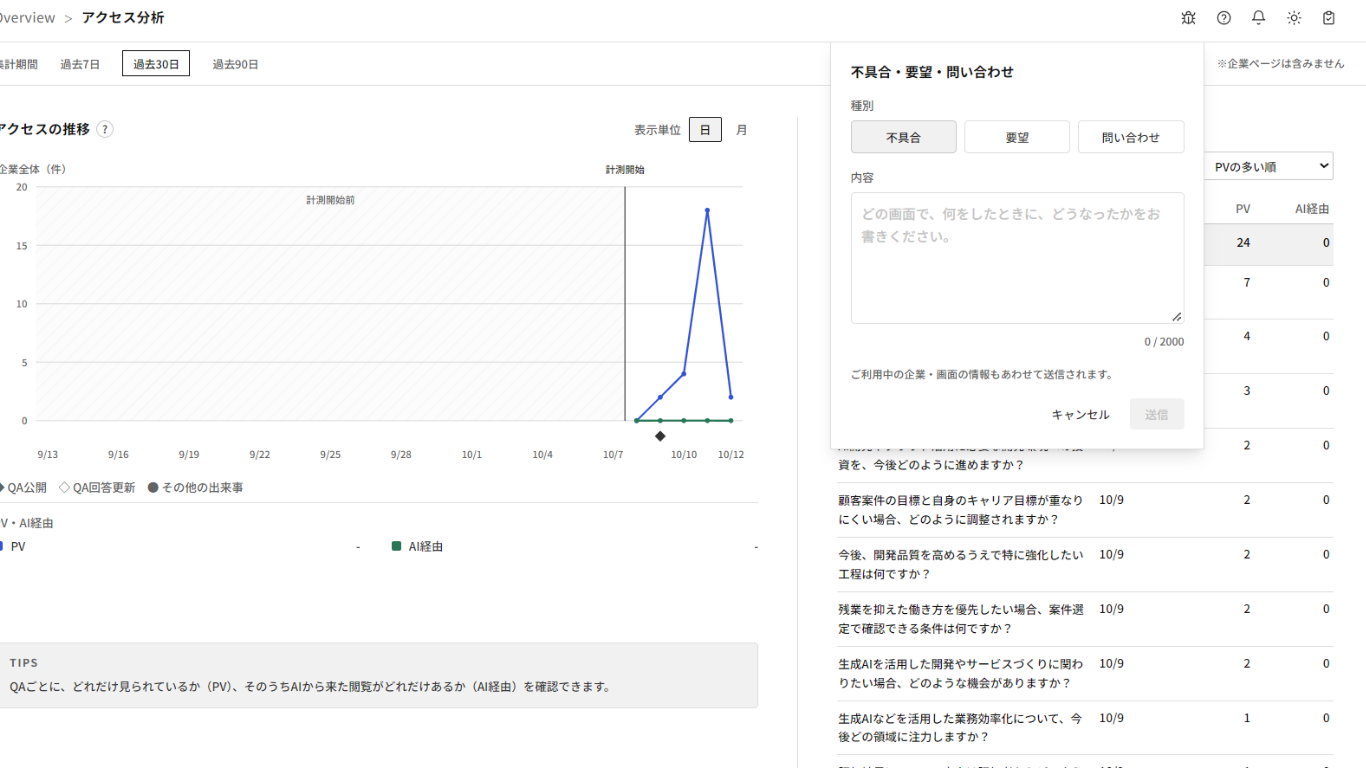Toggle the PV legend entry
Viewport: 1366px width, 768px height.
13,546
